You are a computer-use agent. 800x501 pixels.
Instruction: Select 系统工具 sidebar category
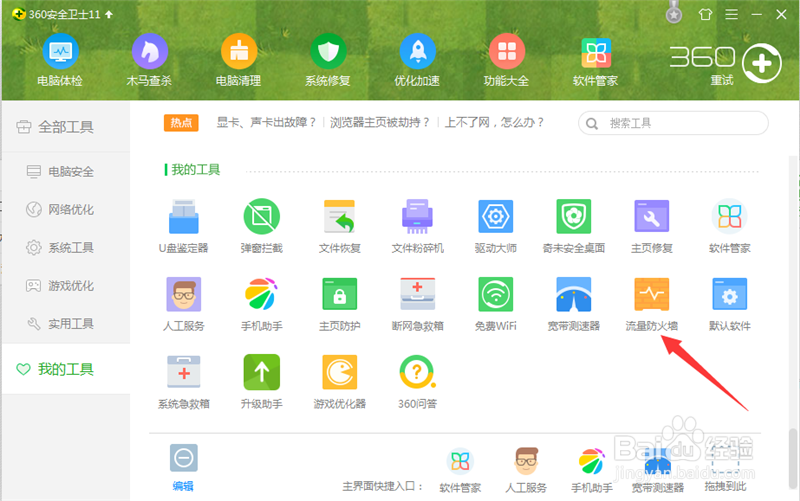[66, 247]
